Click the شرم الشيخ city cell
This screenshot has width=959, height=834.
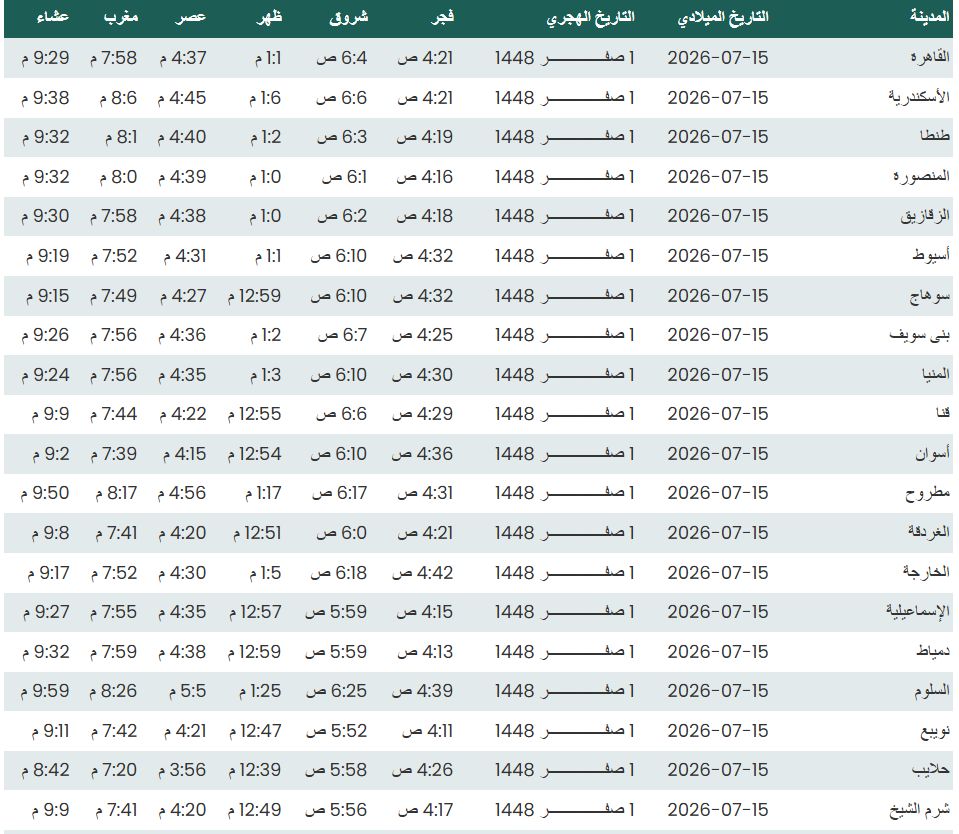919,810
